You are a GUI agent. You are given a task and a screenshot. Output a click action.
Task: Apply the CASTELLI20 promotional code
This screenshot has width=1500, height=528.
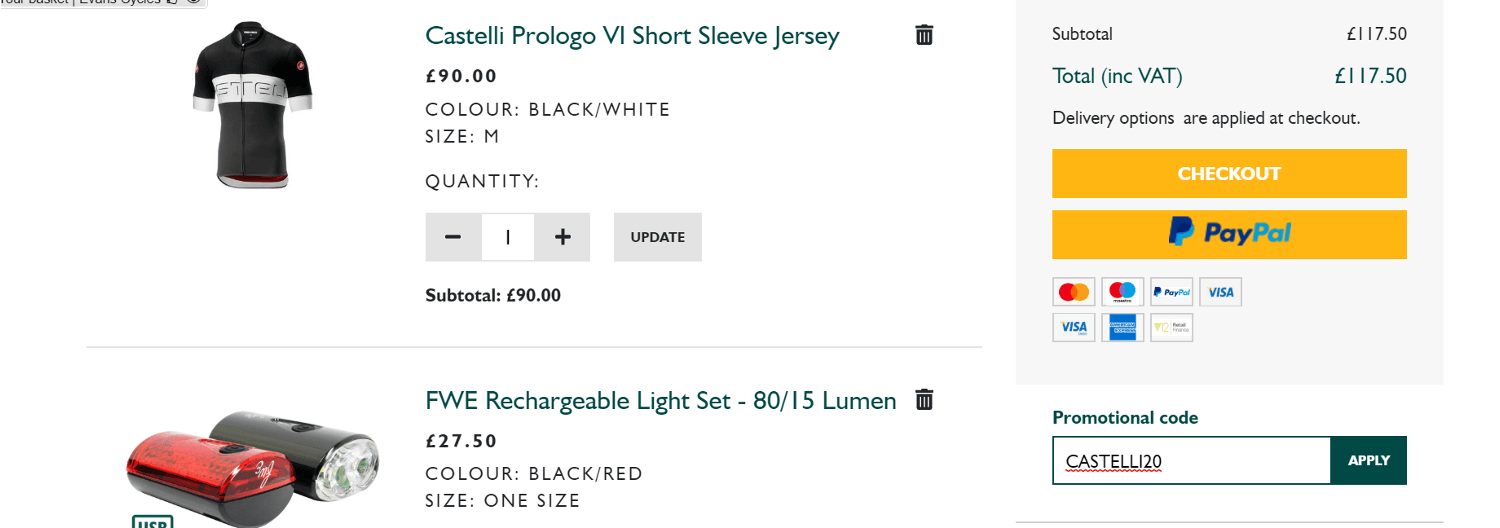coord(1368,460)
